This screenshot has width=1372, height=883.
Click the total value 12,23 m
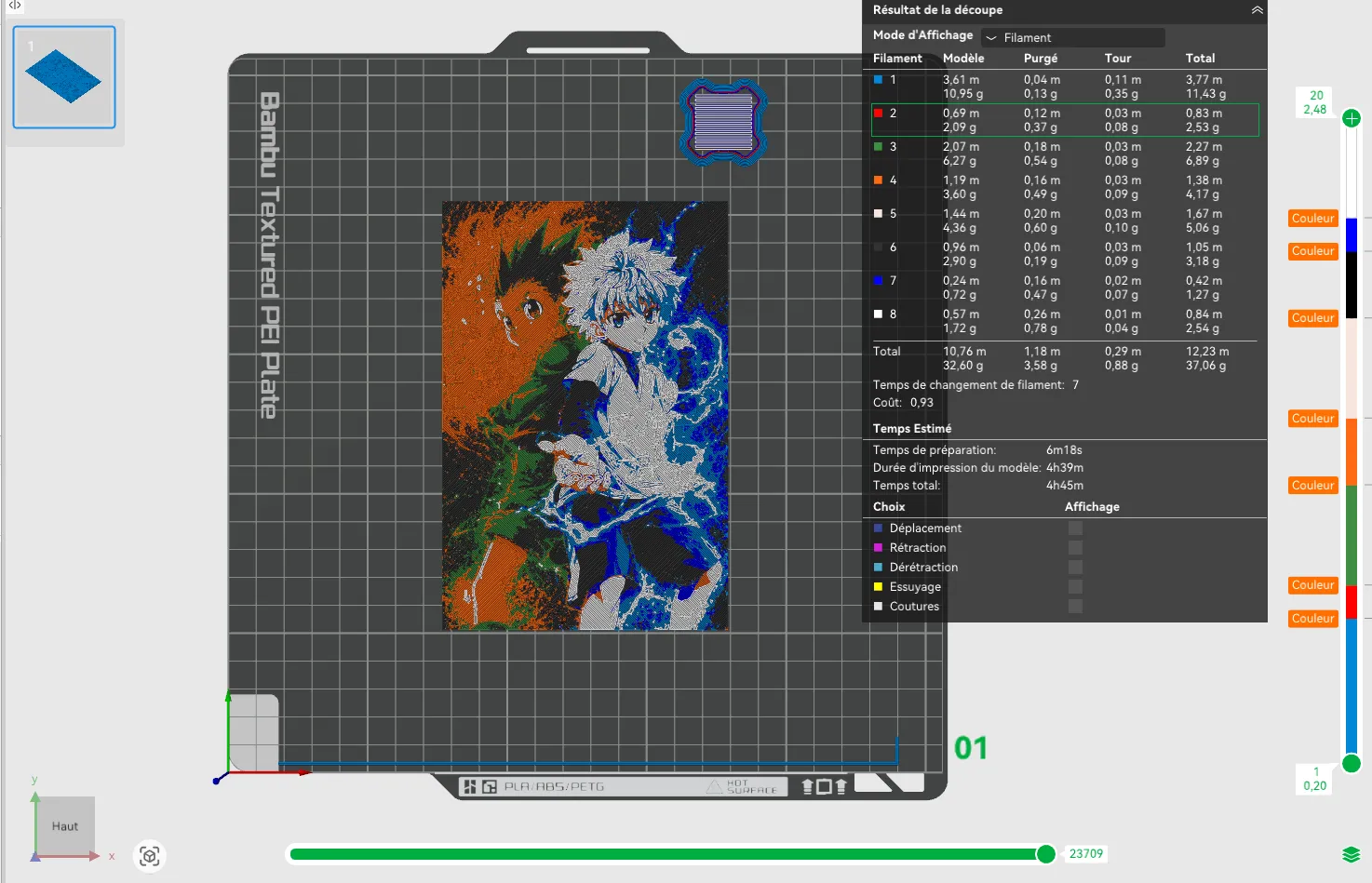point(1207,352)
